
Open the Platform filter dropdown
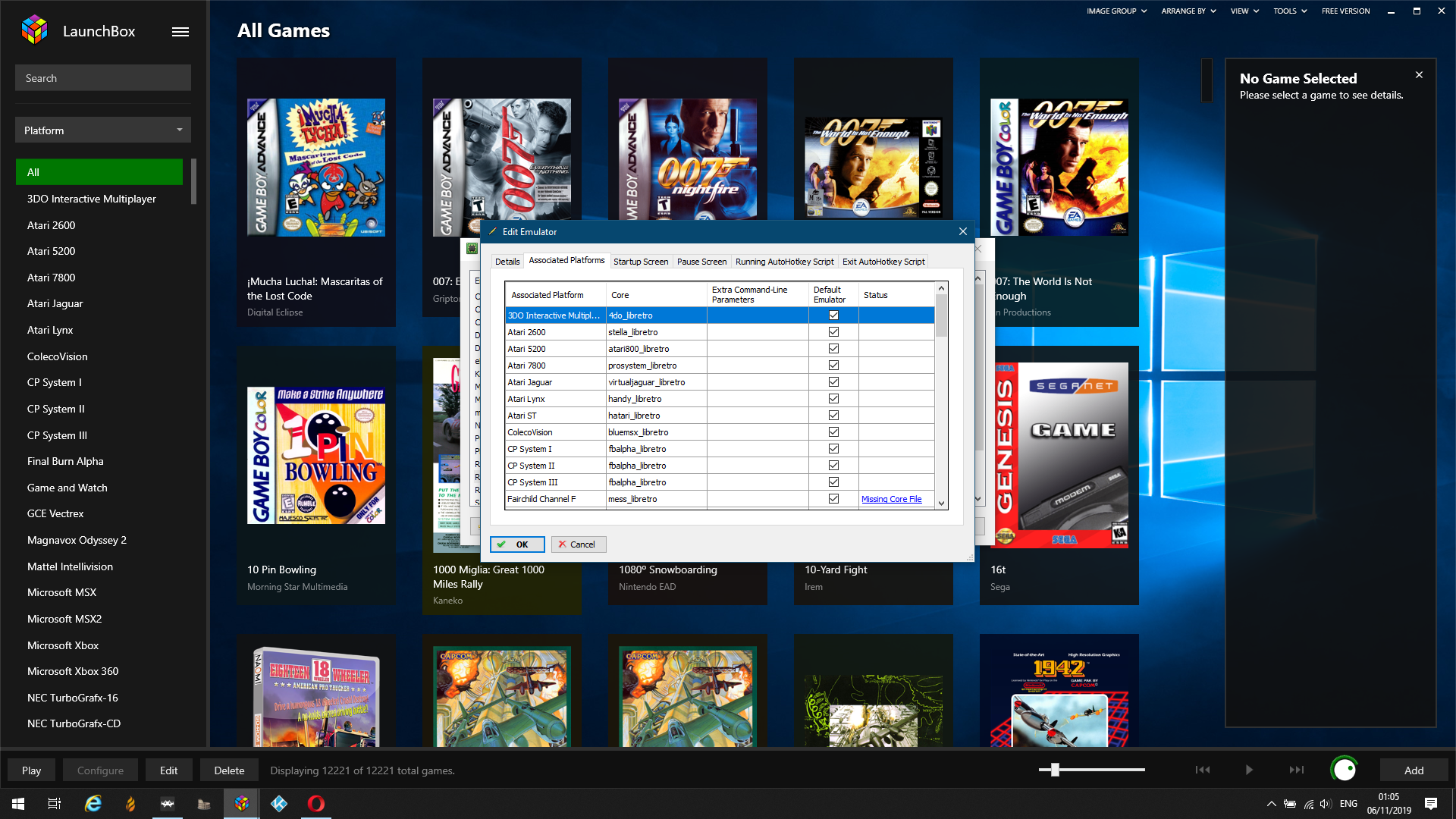pos(103,130)
